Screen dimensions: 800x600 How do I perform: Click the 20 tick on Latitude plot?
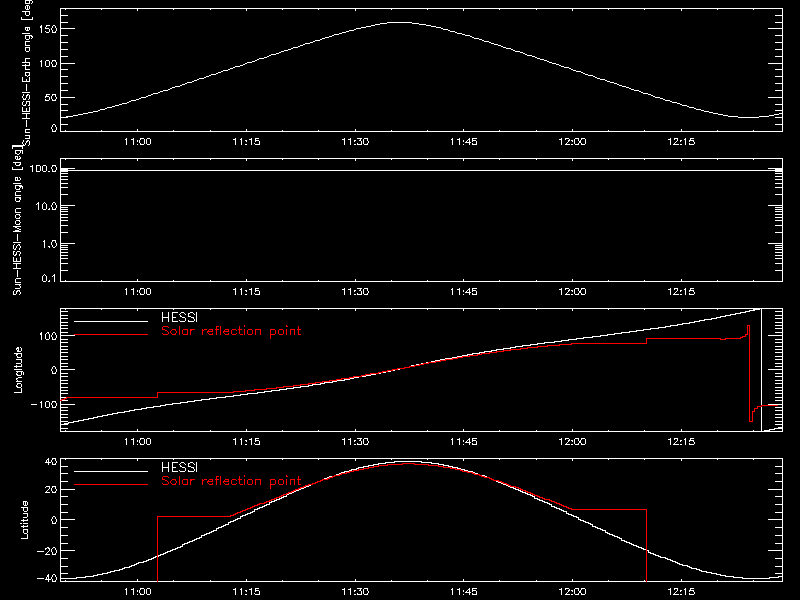(x=51, y=490)
